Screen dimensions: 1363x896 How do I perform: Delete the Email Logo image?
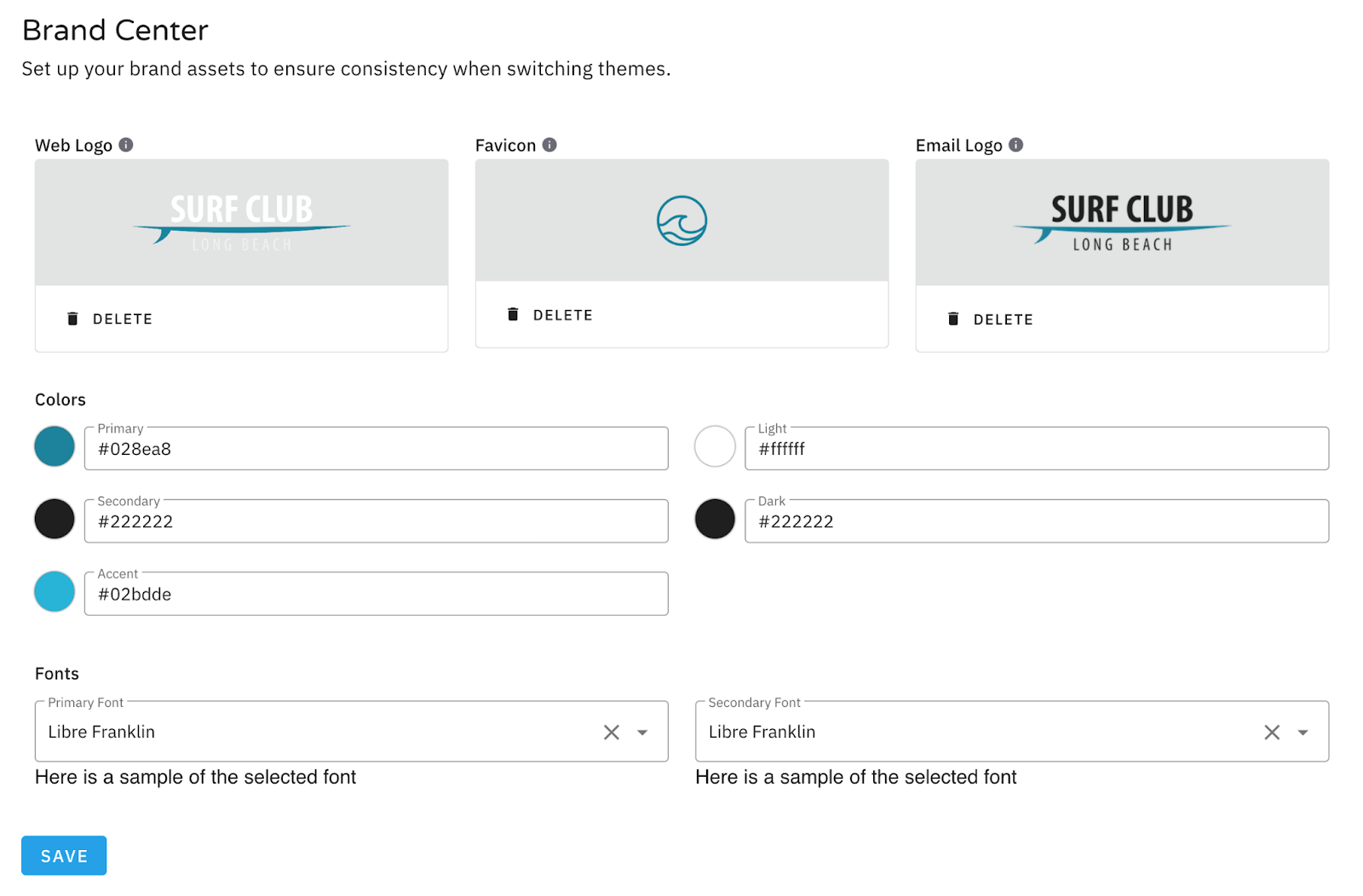point(991,319)
